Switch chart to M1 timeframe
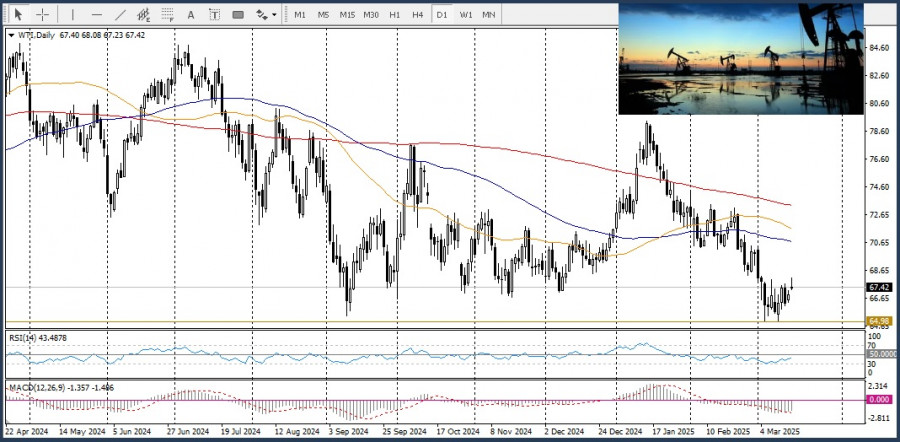This screenshot has width=900, height=442. click(x=300, y=15)
